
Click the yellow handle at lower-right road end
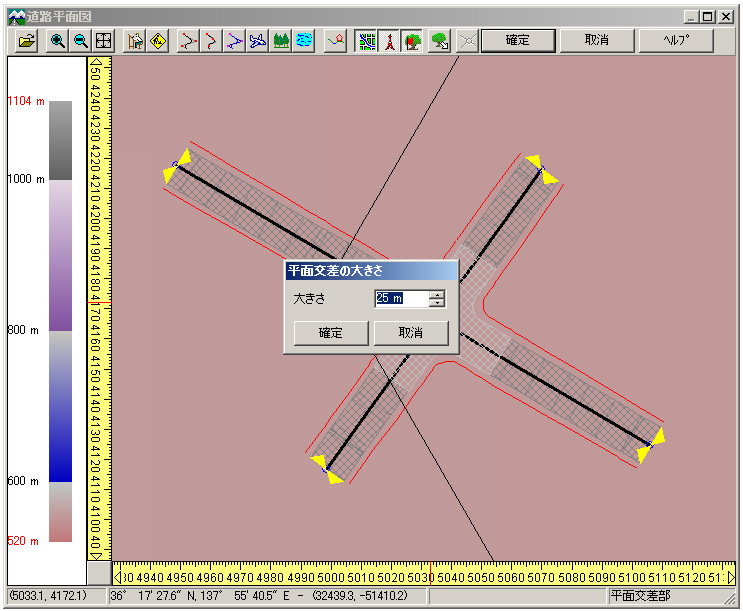[x=651, y=445]
